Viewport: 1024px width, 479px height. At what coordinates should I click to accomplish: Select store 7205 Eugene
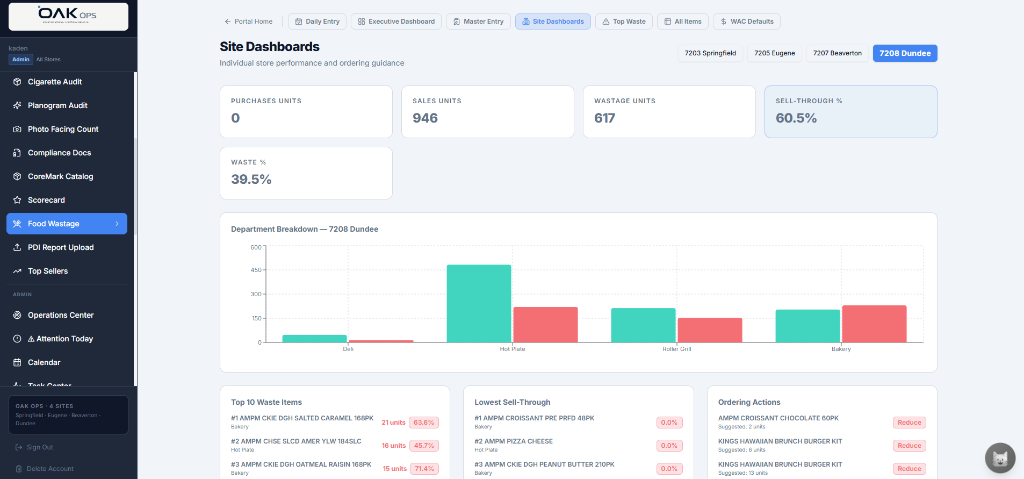pos(775,54)
